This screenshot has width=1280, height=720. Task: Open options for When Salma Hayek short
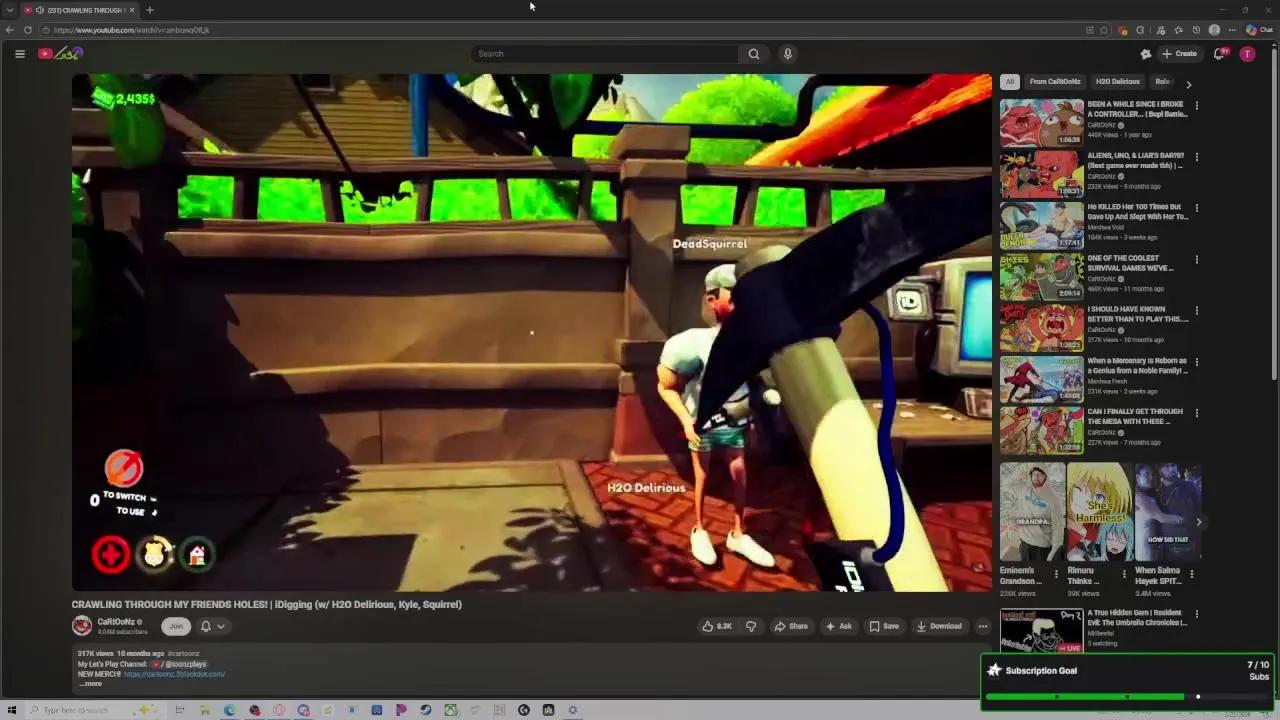(1192, 574)
